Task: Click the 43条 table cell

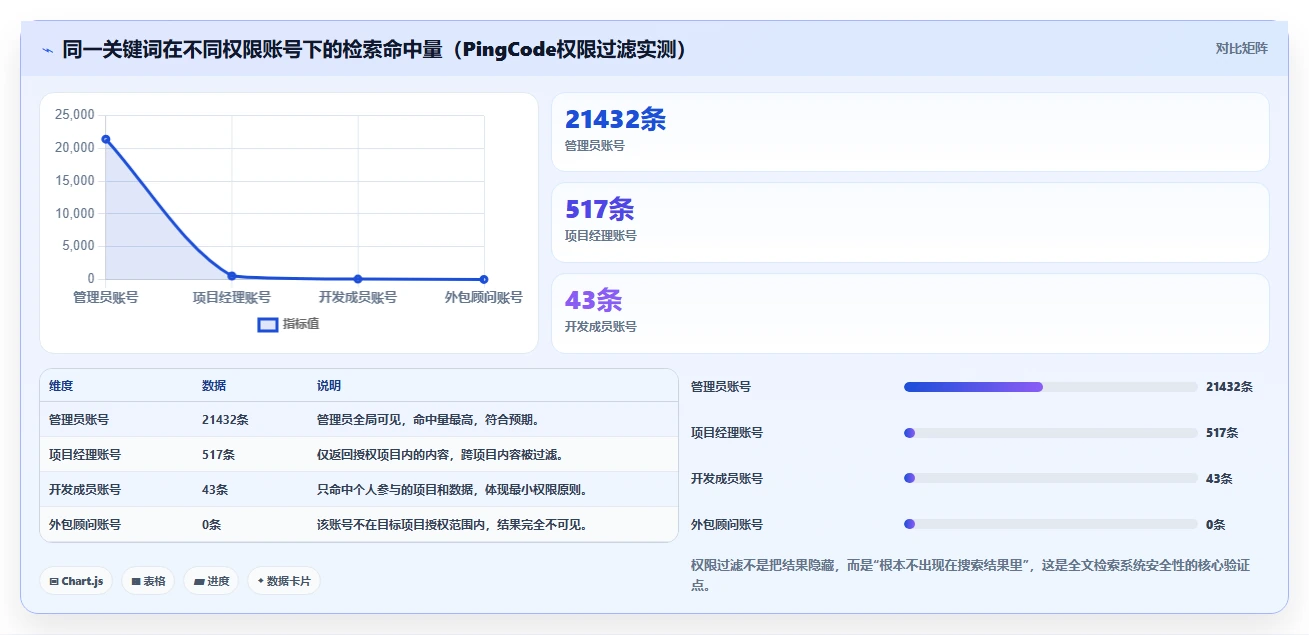Action: pyautogui.click(x=215, y=490)
